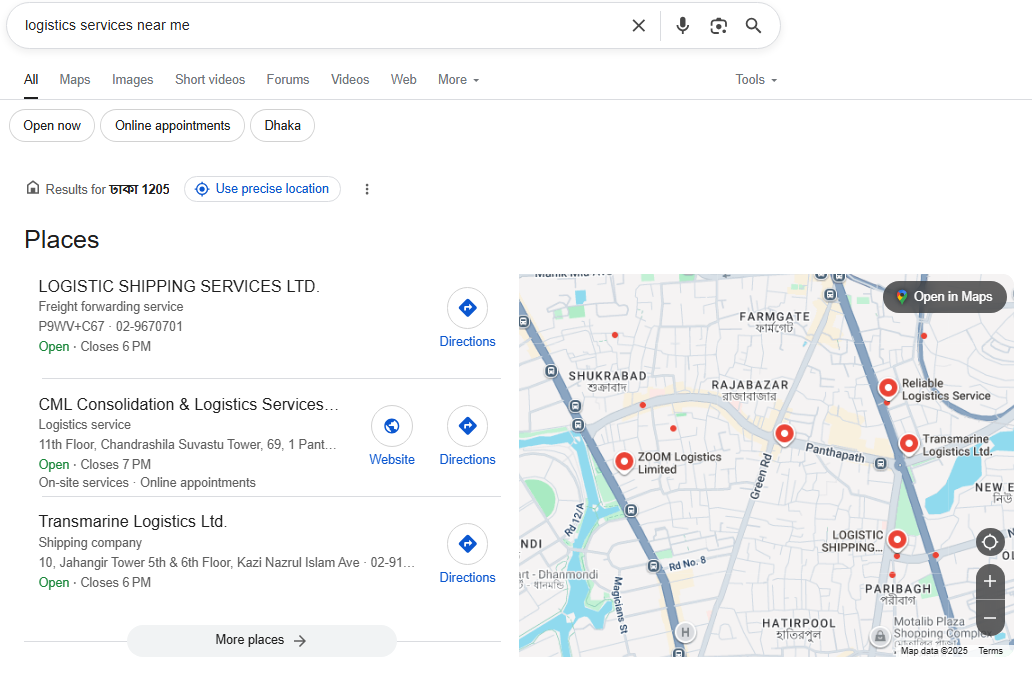Select the Transmarine Logistics Ltd. map pin
The image size is (1032, 679).
pos(908,444)
